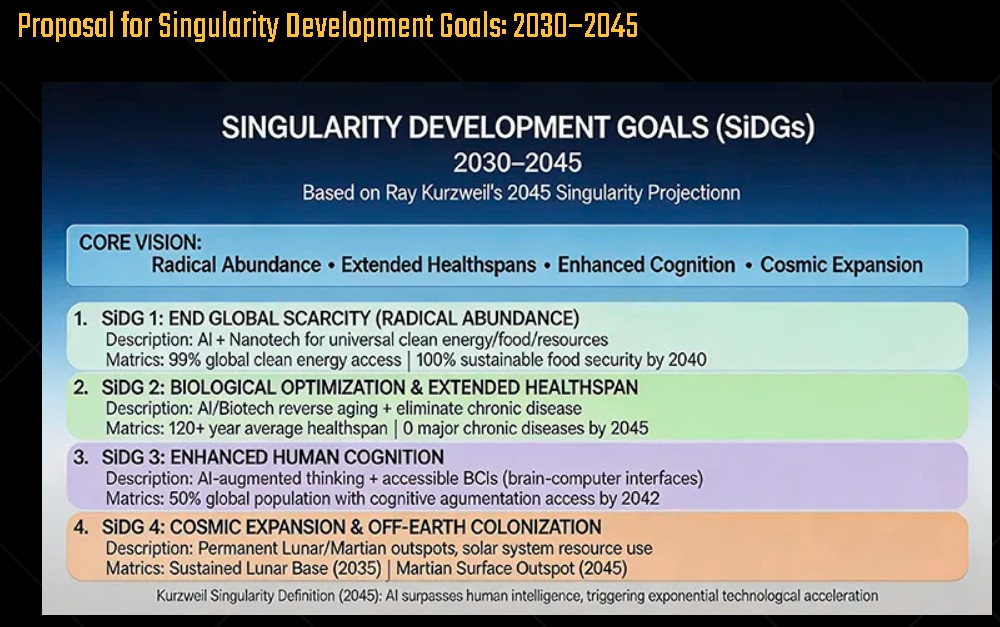
Task: Click '120+ year average healthspan' metric
Action: (278, 429)
